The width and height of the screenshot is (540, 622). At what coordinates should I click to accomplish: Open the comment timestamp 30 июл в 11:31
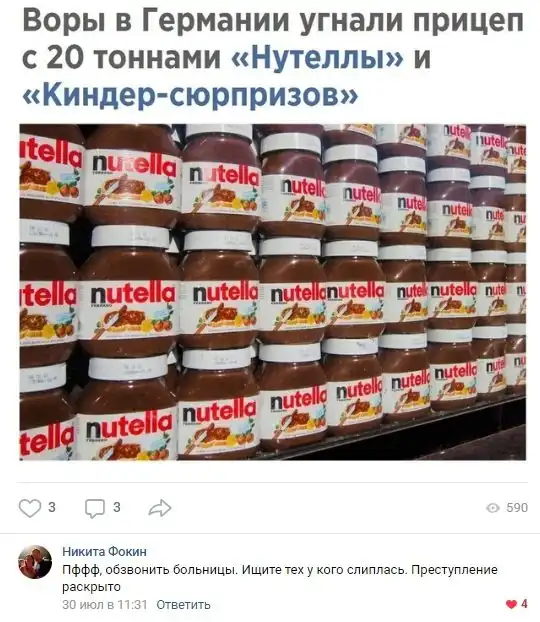105,605
